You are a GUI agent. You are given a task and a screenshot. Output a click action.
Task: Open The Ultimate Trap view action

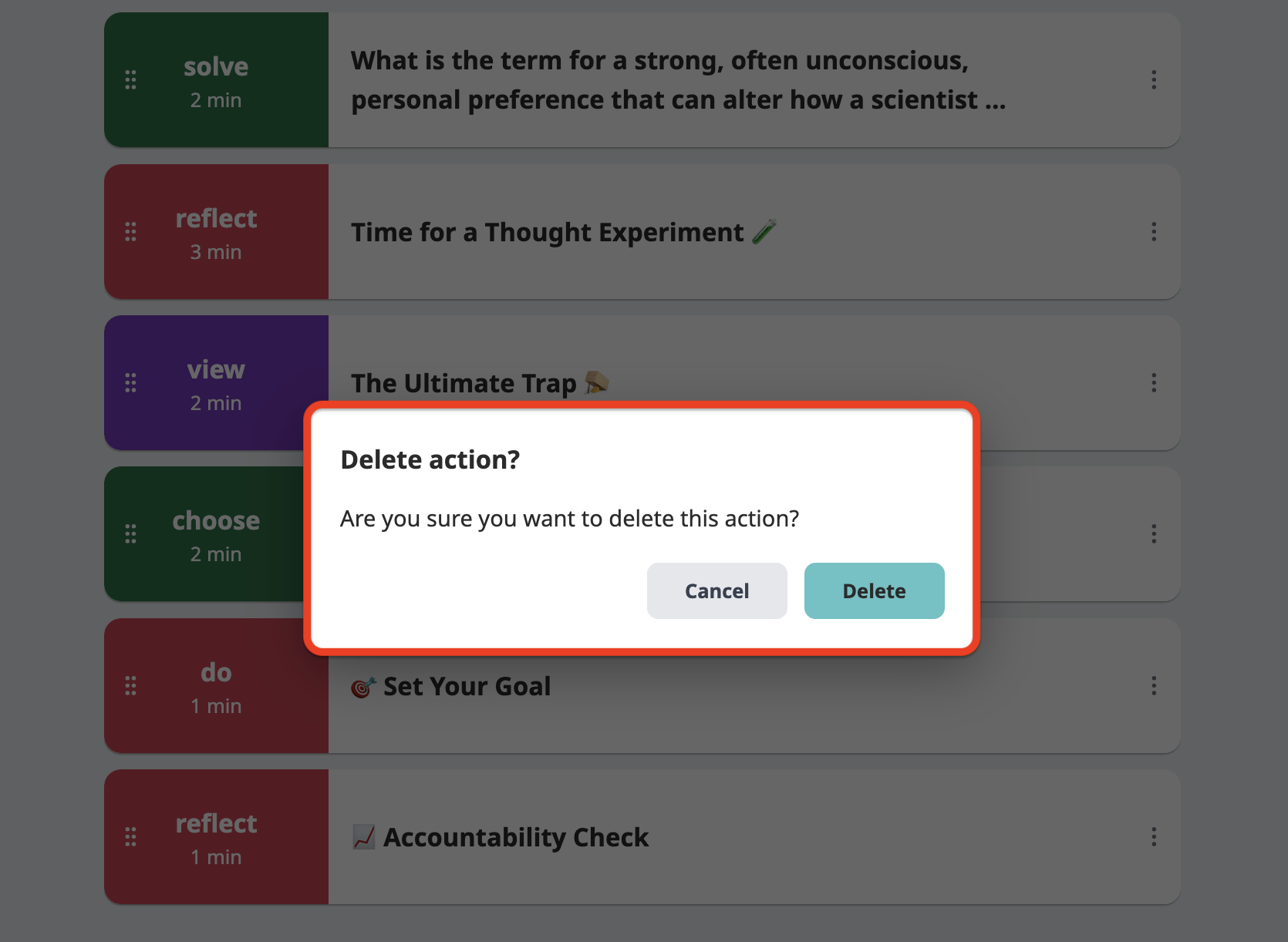click(x=480, y=383)
